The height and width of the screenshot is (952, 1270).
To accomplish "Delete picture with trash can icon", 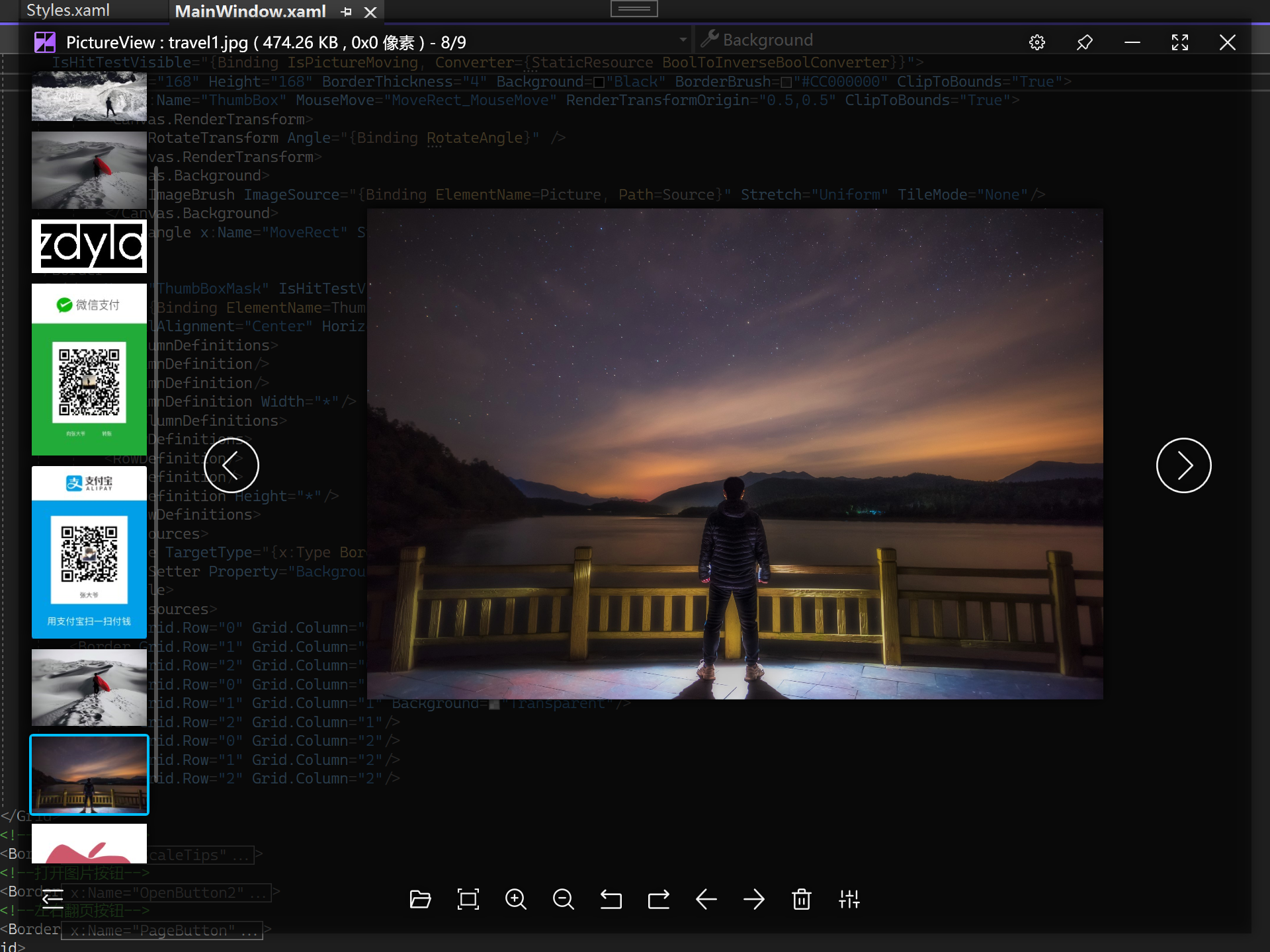I will [801, 899].
